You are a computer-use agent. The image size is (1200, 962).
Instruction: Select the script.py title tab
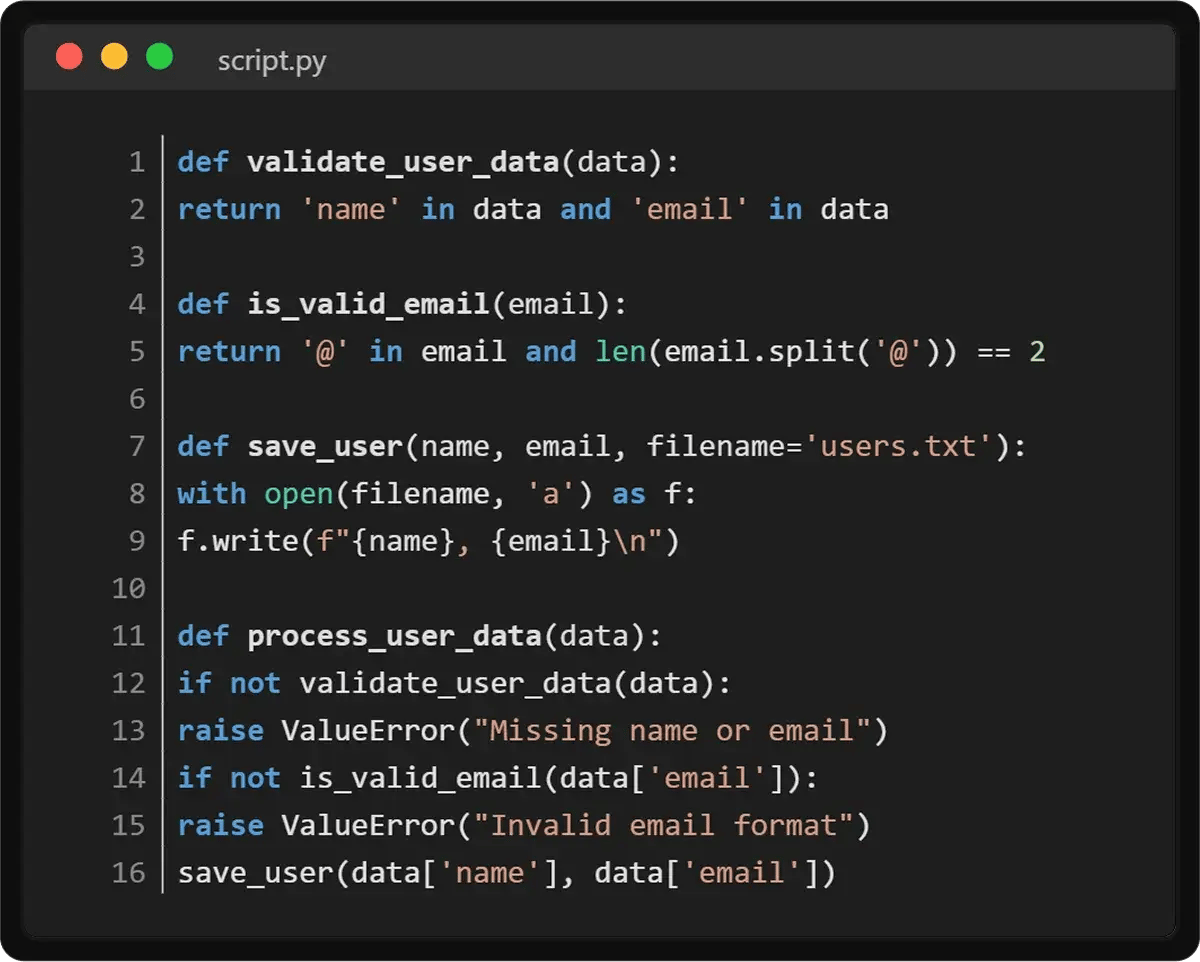coord(272,61)
